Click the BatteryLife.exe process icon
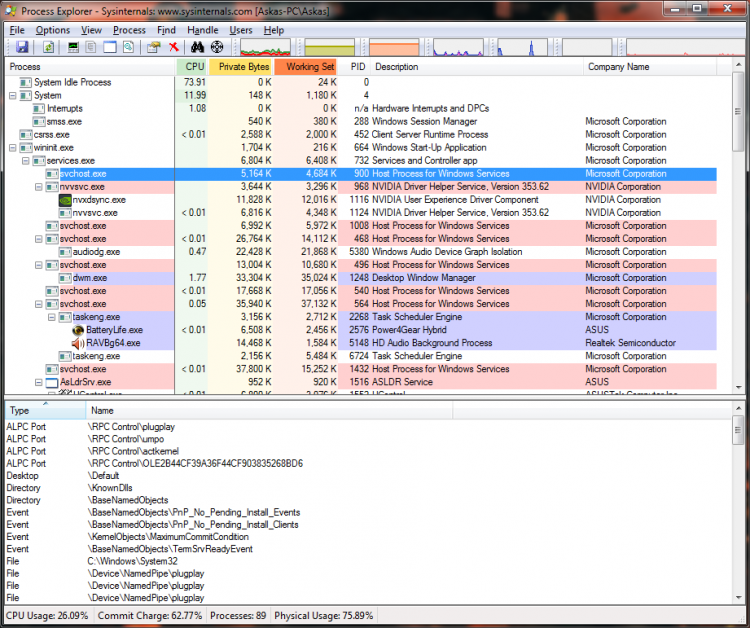The width and height of the screenshot is (750, 628). point(78,330)
